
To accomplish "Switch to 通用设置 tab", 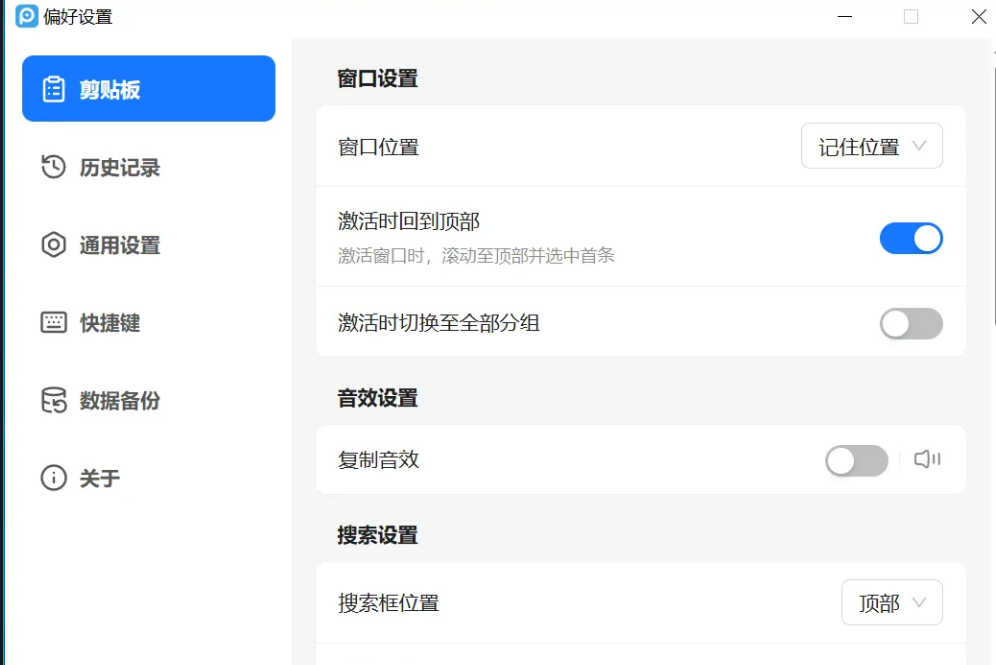I will pos(149,245).
